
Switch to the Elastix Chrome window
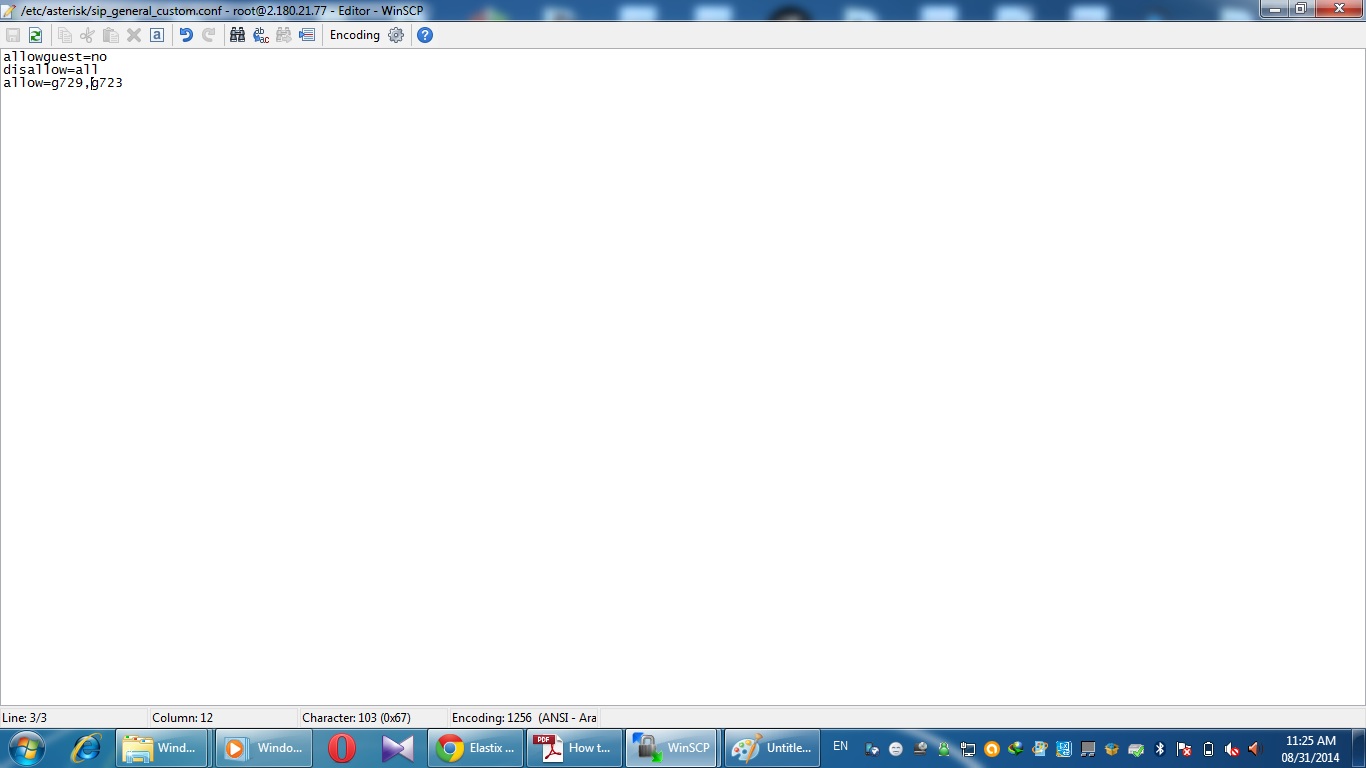[x=475, y=748]
